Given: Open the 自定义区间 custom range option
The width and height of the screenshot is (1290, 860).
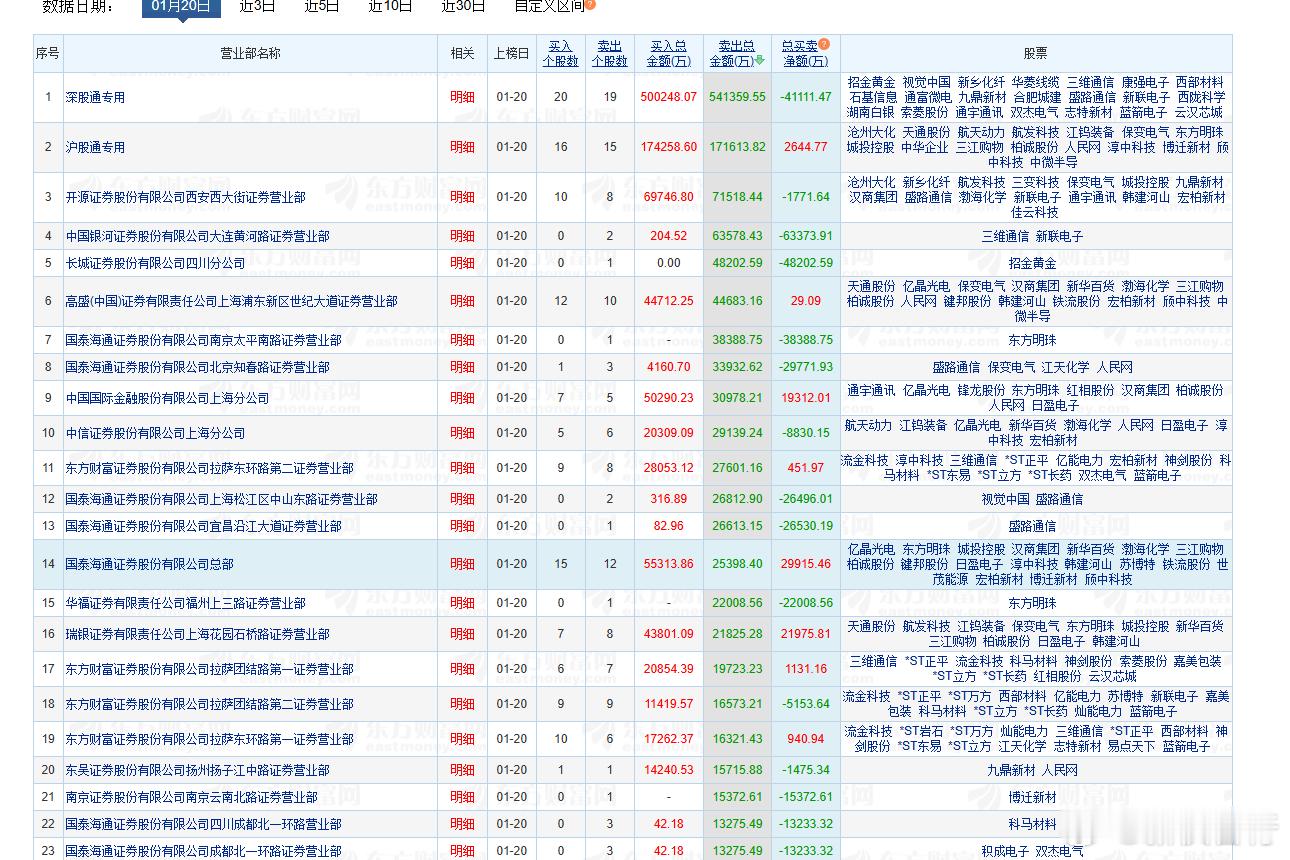Looking at the screenshot, I should coord(548,5).
